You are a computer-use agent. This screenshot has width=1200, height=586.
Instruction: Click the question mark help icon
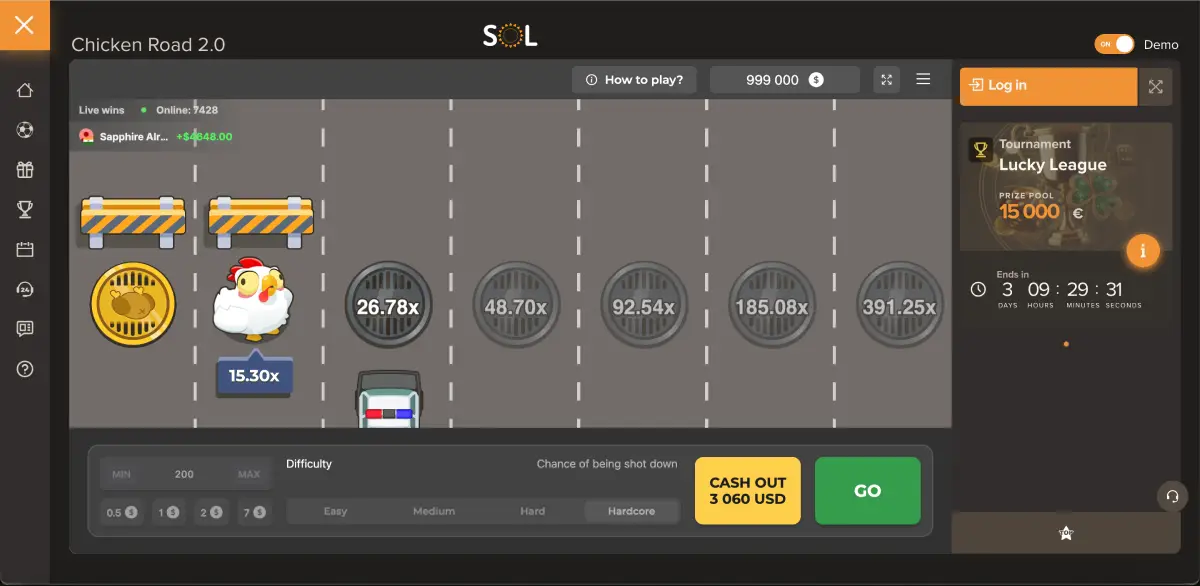click(25, 369)
